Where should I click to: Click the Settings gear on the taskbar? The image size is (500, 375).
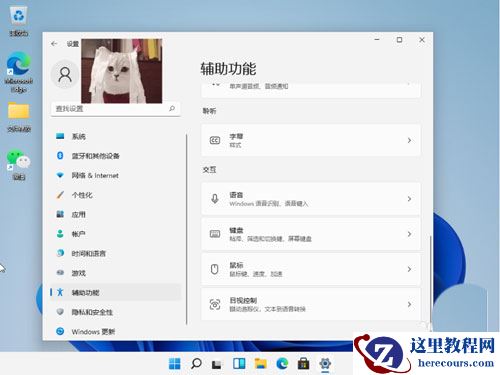325,363
